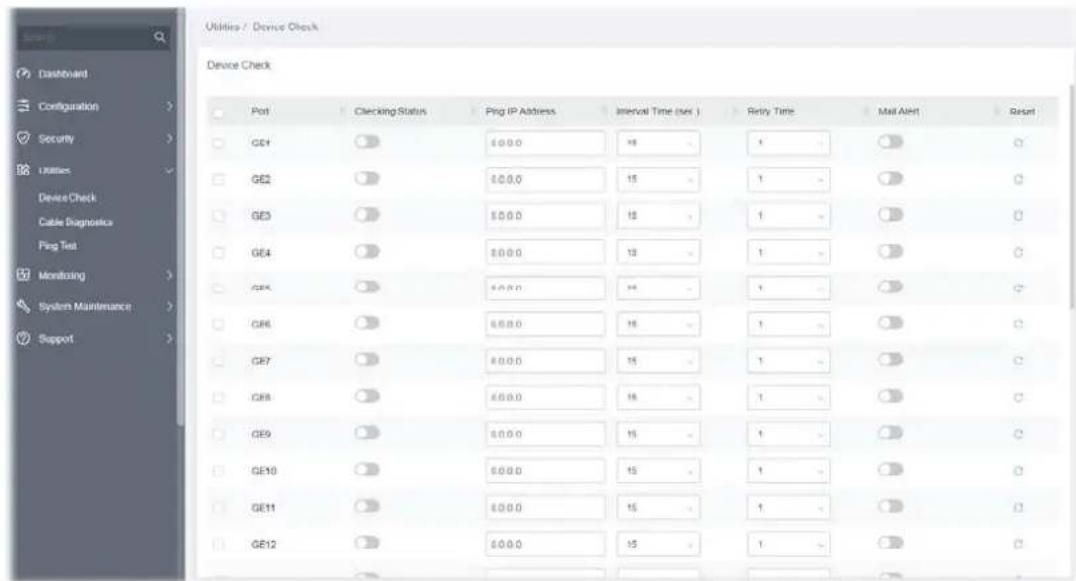Toggle Mail Alert switch for GE6
The width and height of the screenshot is (1076, 581).
(x=890, y=322)
